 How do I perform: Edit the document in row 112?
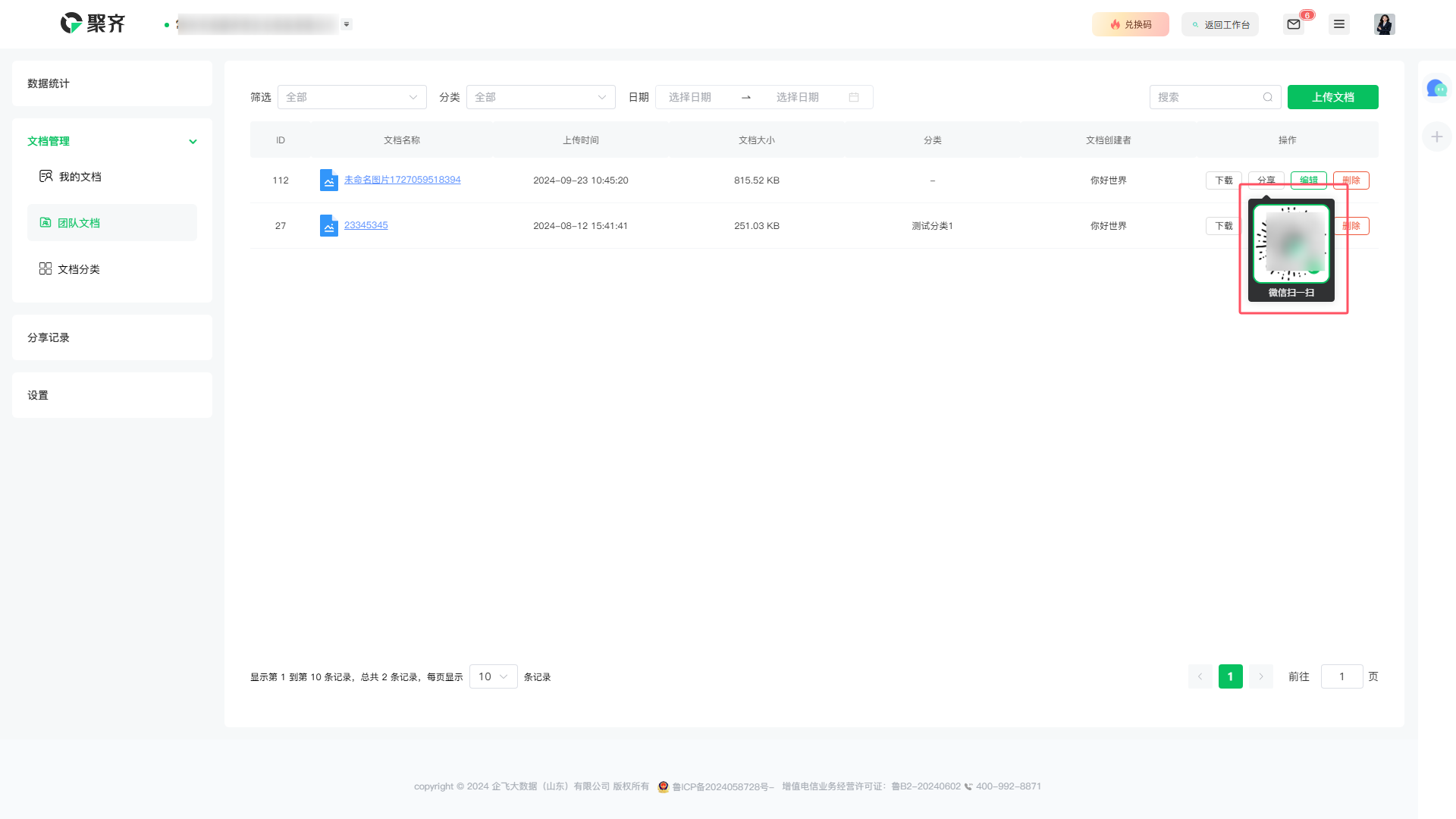tap(1308, 180)
